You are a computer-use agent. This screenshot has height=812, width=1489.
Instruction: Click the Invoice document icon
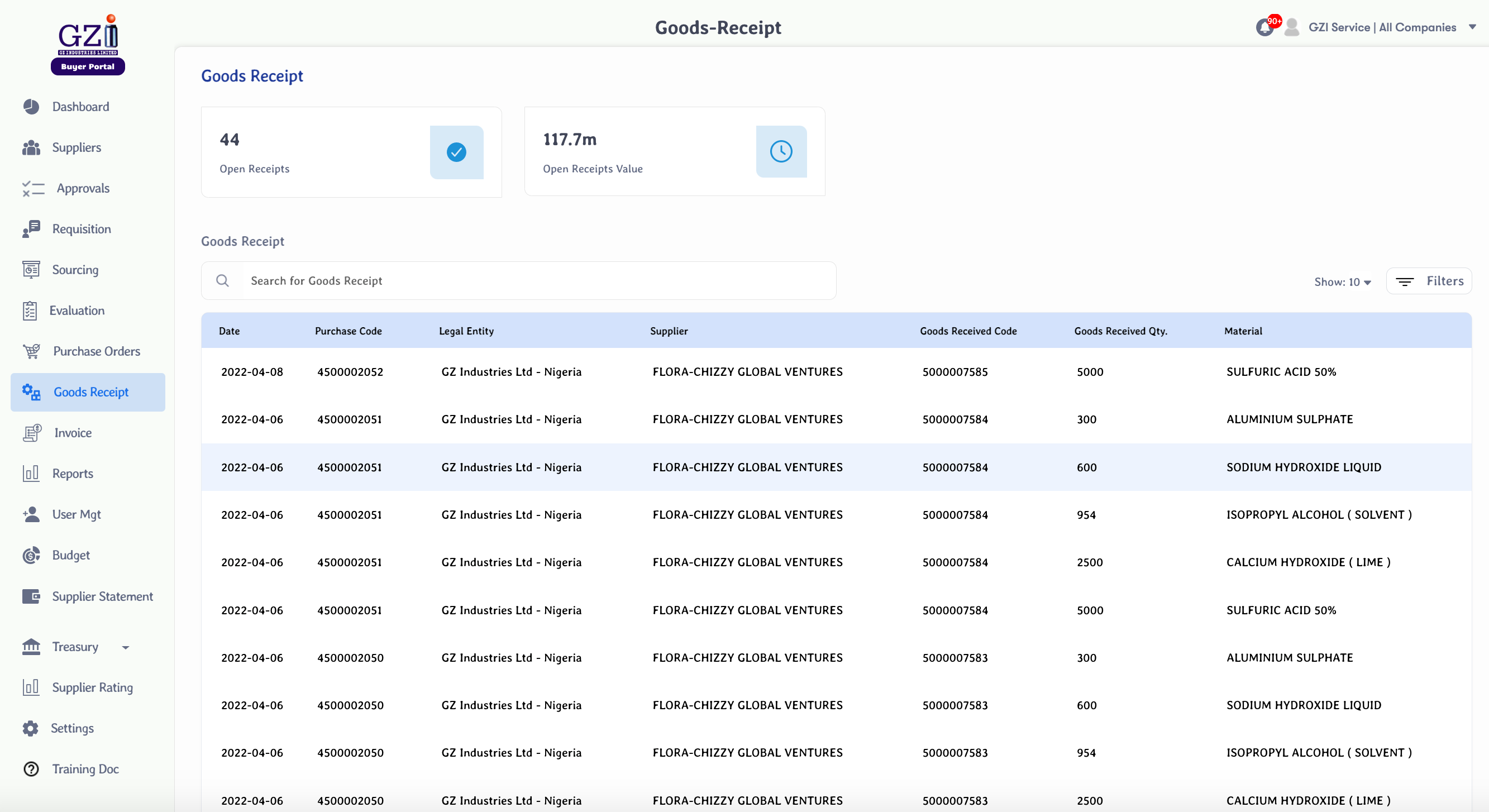[x=32, y=433]
